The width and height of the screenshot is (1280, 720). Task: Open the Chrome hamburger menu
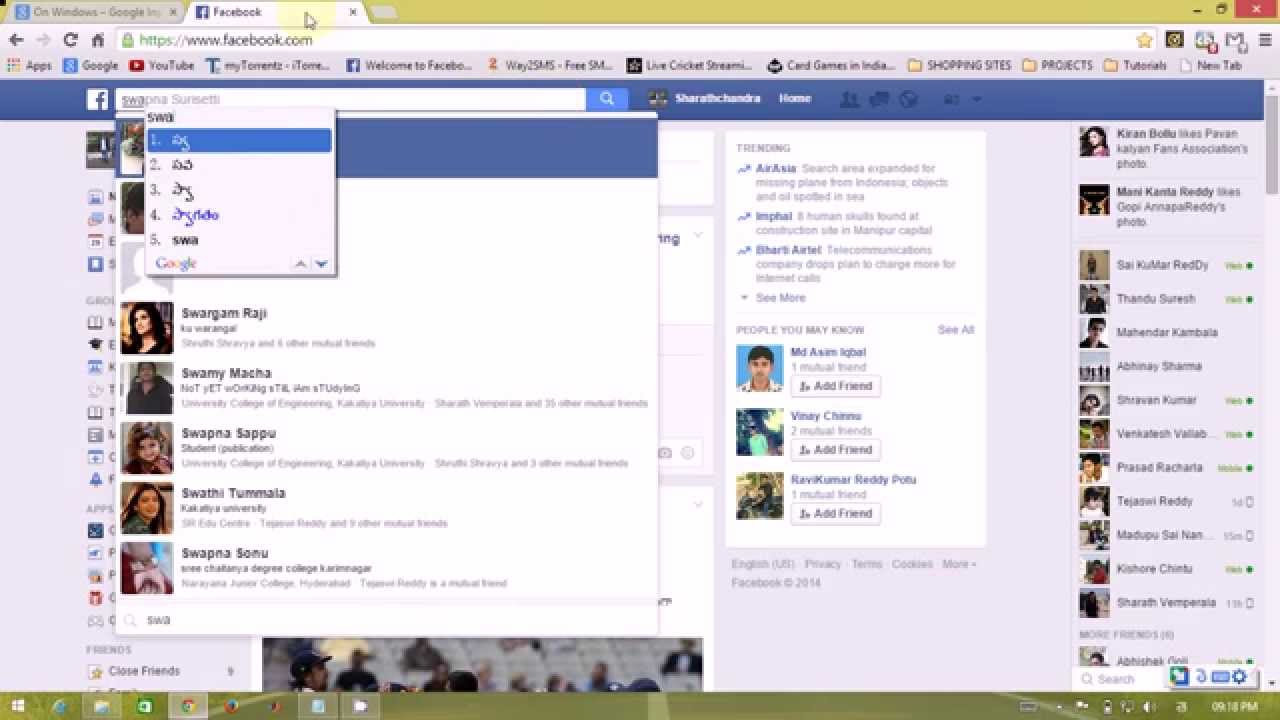[1264, 40]
